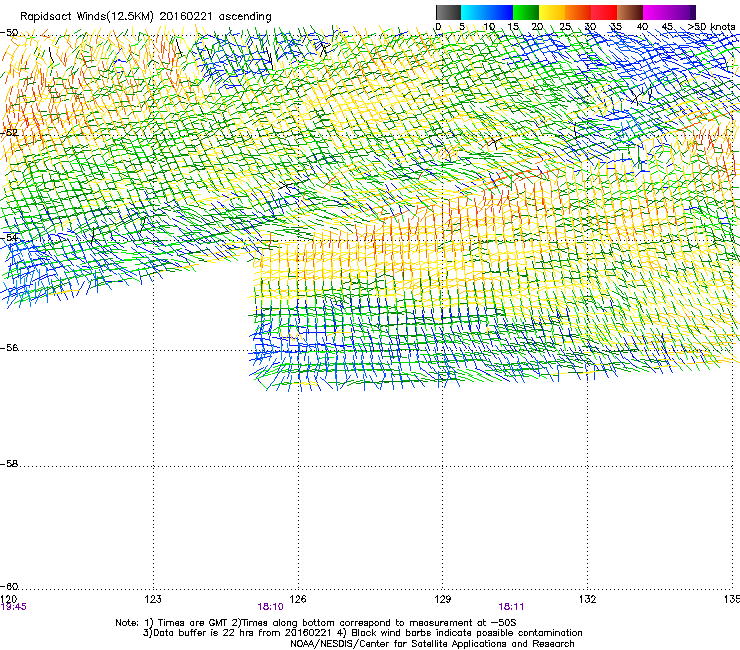The width and height of the screenshot is (740, 650).
Task: Click the -54 latitude axis label
Action: tap(9, 237)
